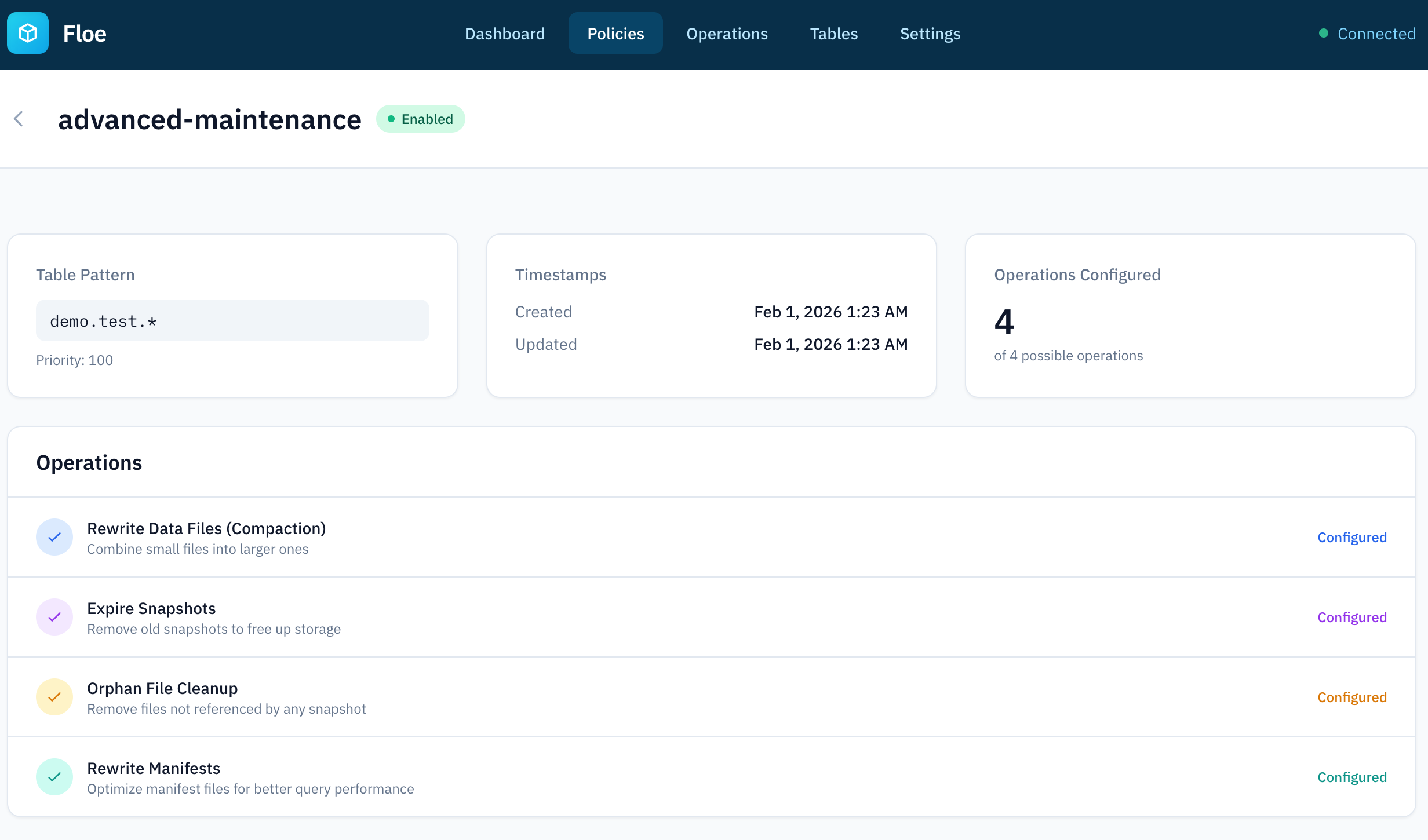Click the Enabled status badge
Viewport: 1428px width, 840px height.
(x=420, y=119)
